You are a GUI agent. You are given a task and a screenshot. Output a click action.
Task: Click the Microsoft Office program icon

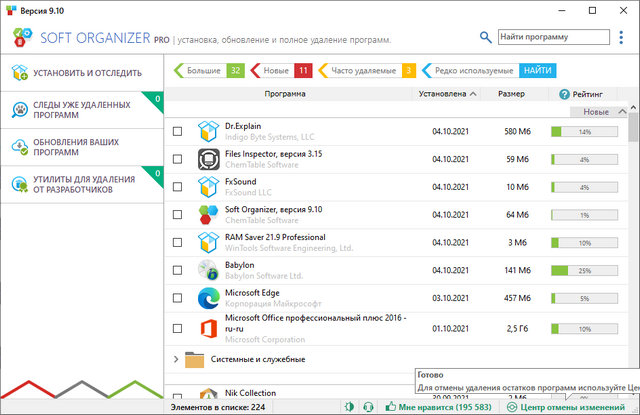point(208,327)
